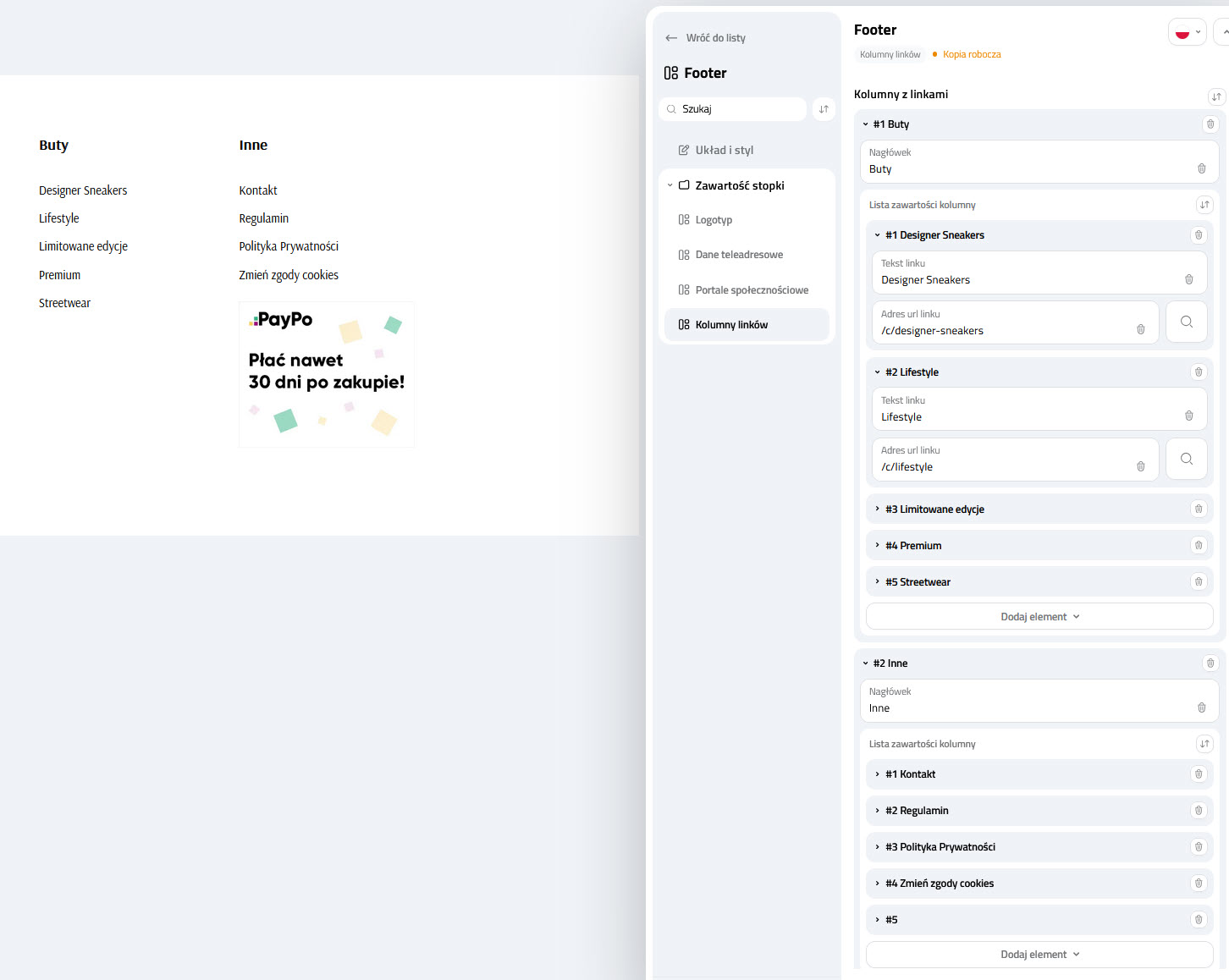Collapse the #2 Lifestyle link section
The width and height of the screenshot is (1229, 980).
[877, 372]
